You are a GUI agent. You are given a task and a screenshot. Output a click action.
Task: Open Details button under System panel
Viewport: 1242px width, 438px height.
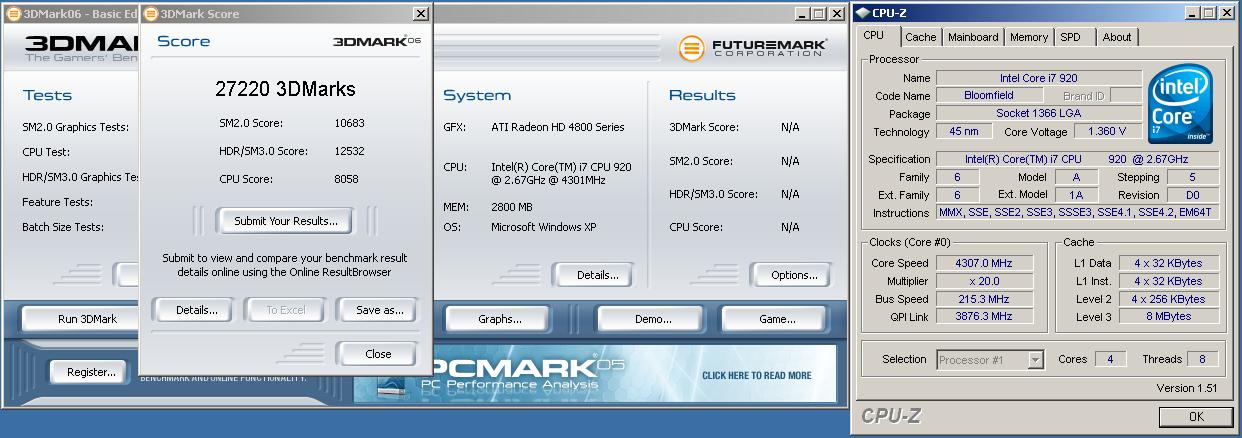598,275
